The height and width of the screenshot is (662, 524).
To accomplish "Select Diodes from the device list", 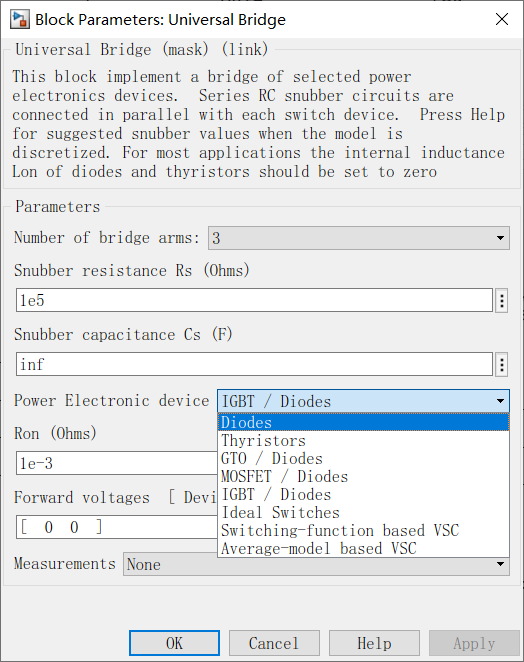I will click(x=363, y=422).
